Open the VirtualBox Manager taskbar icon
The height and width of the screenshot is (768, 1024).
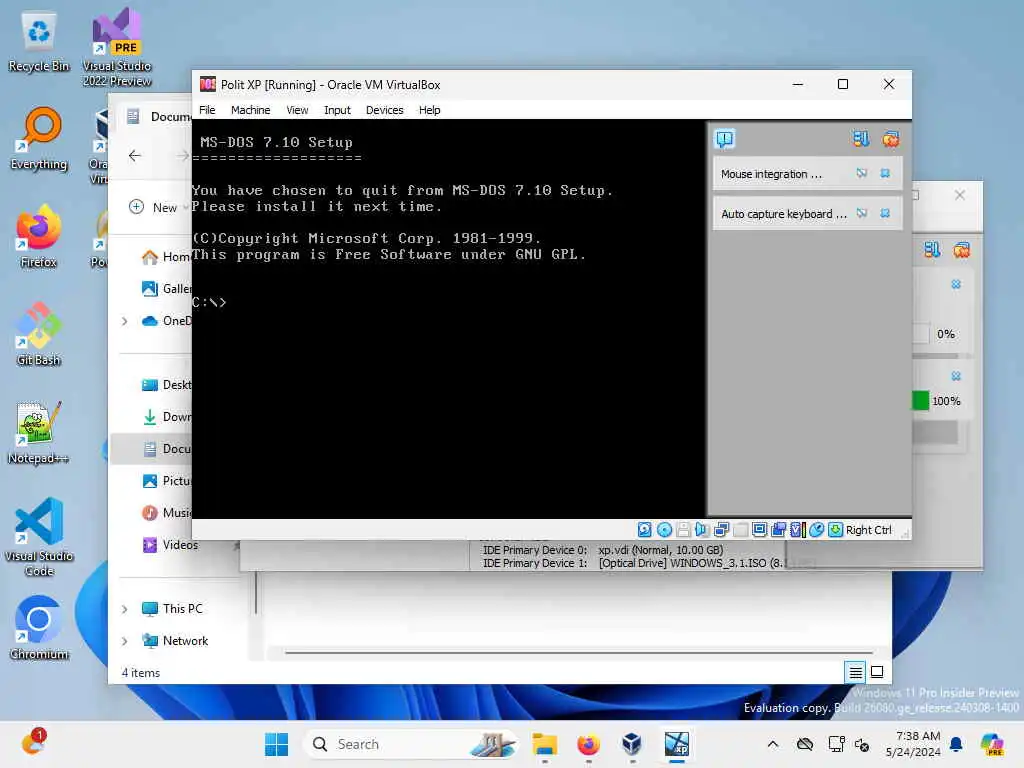tap(632, 744)
